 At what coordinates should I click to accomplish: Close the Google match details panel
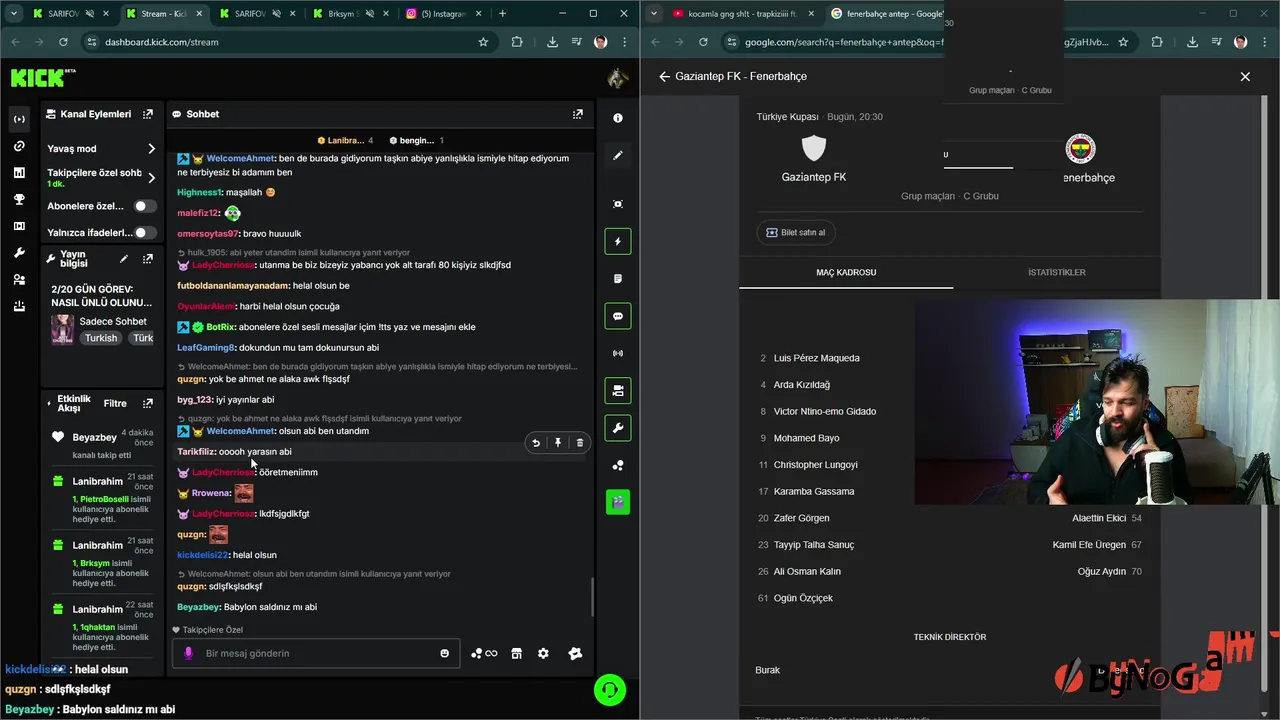tap(1245, 76)
